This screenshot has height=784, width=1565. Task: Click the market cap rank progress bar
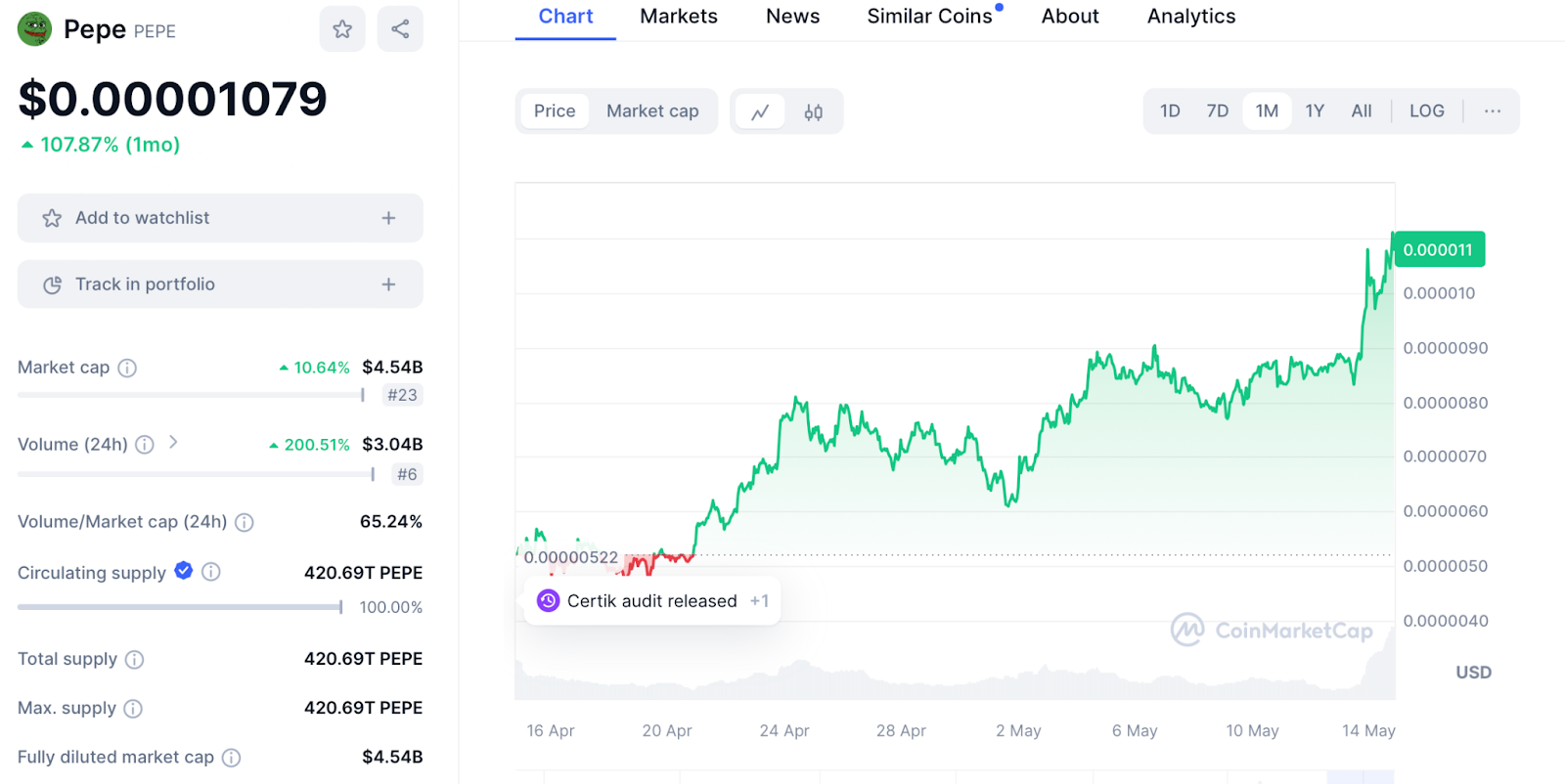(x=191, y=395)
